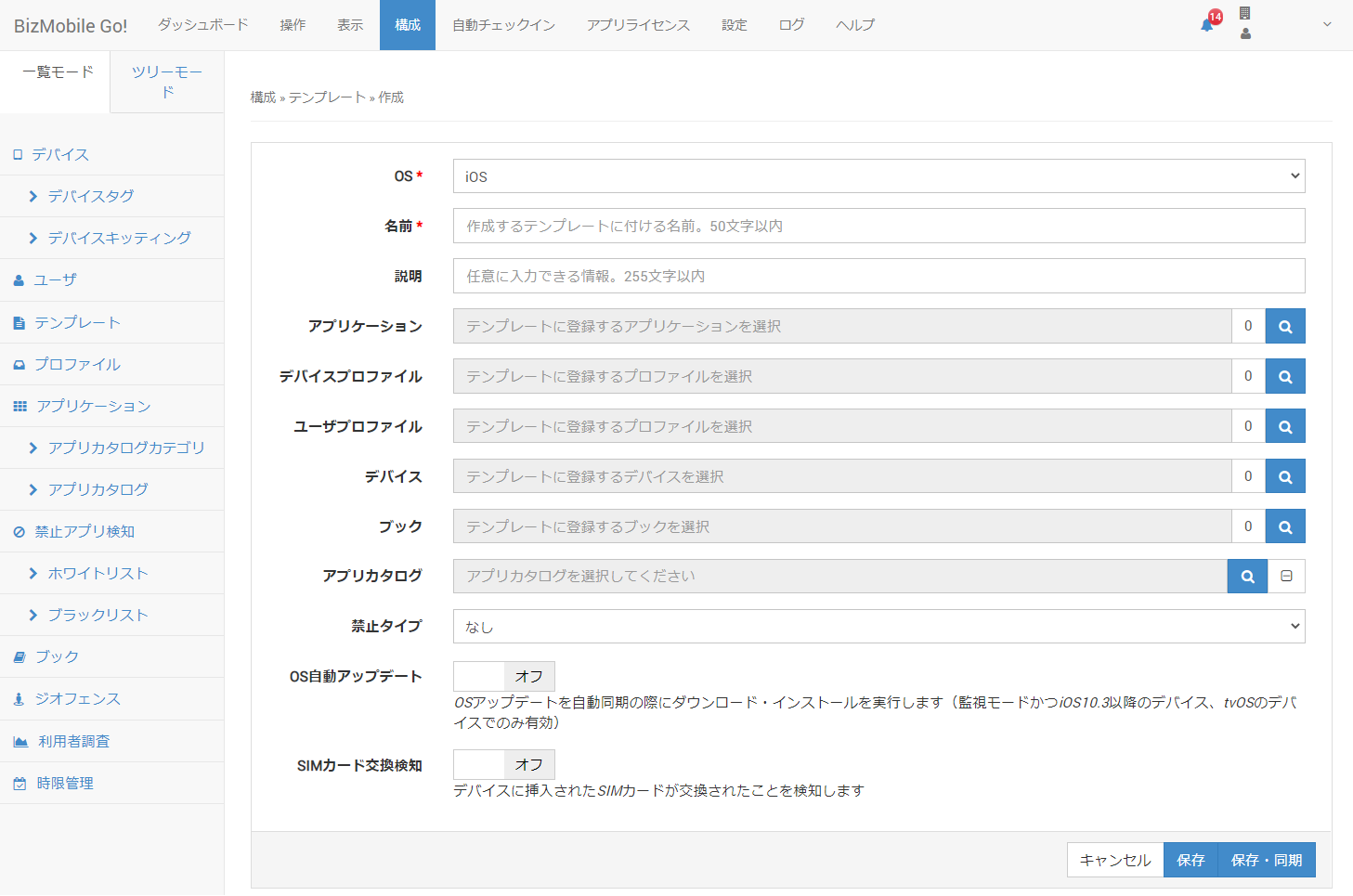Click the 保存・同期 button
1353x896 pixels.
click(1266, 861)
